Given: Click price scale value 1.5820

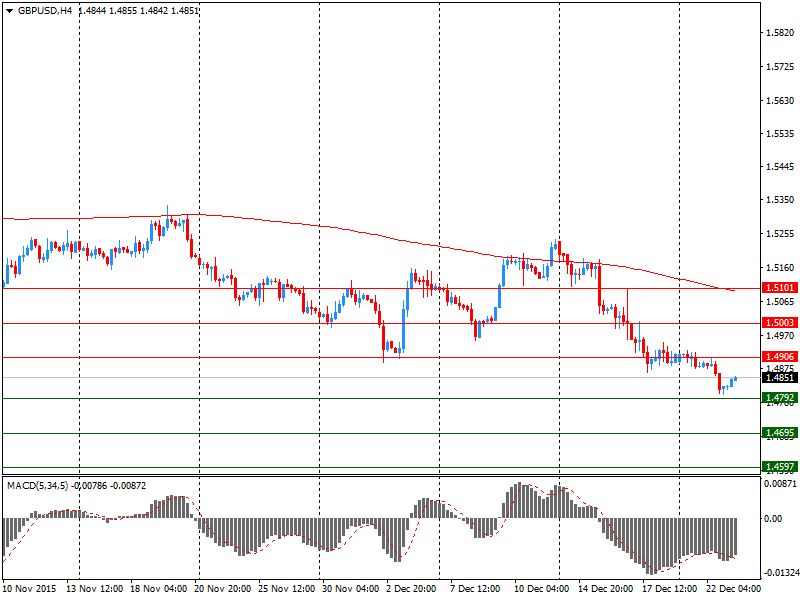Looking at the screenshot, I should pos(780,33).
